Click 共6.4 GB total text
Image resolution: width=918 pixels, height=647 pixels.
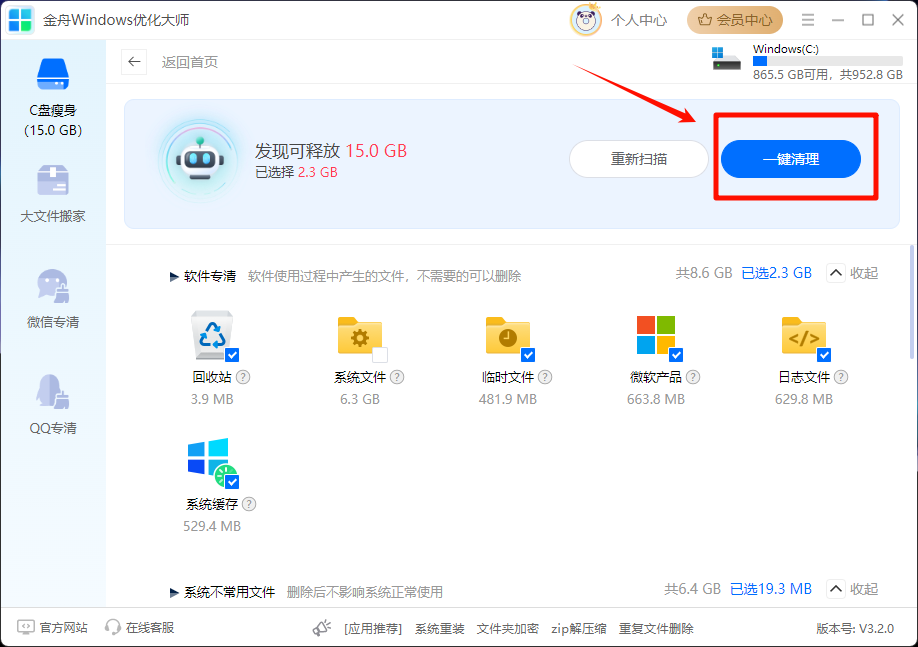[x=692, y=589]
